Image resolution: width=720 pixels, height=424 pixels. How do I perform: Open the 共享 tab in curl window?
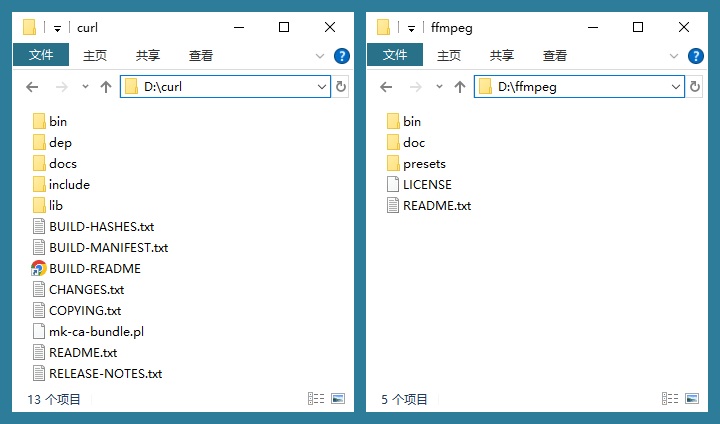[148, 56]
